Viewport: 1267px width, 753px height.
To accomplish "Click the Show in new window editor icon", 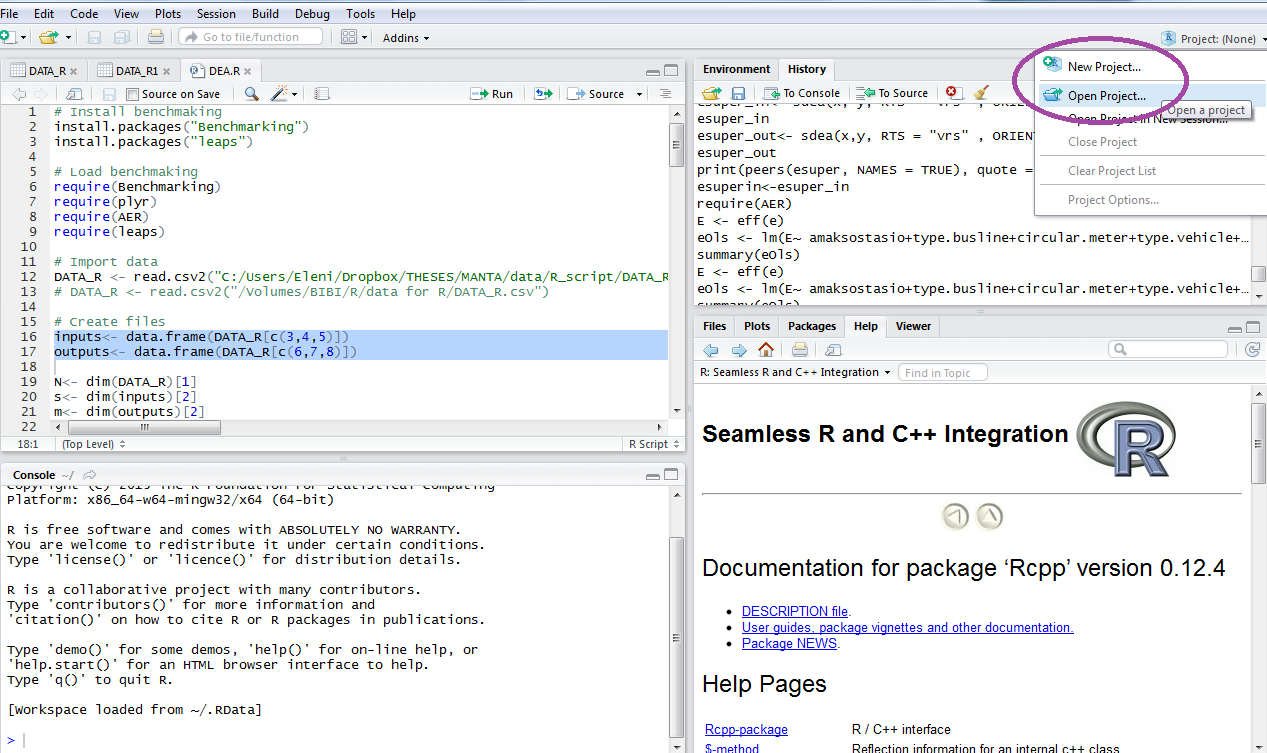I will point(74,94).
